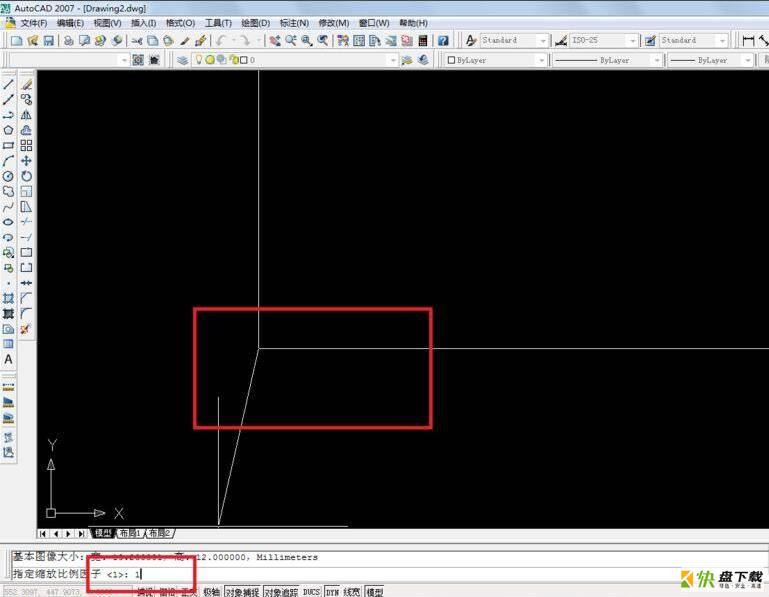Select the Rotate modify tool
Image resolution: width=769 pixels, height=597 pixels.
[26, 176]
